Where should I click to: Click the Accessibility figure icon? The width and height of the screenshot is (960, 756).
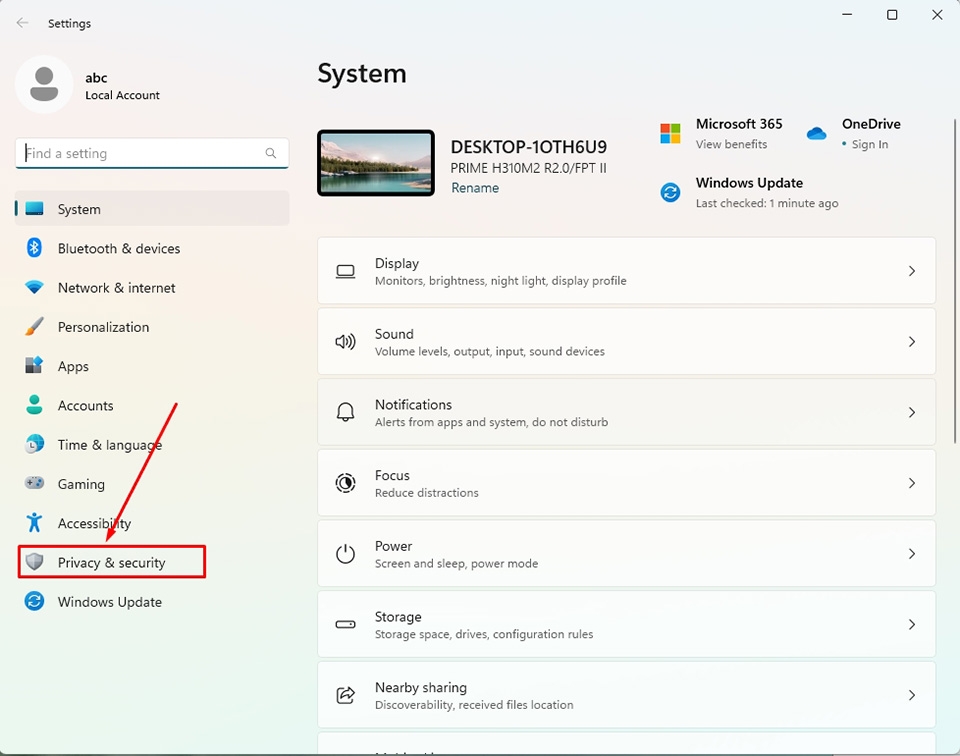(34, 523)
